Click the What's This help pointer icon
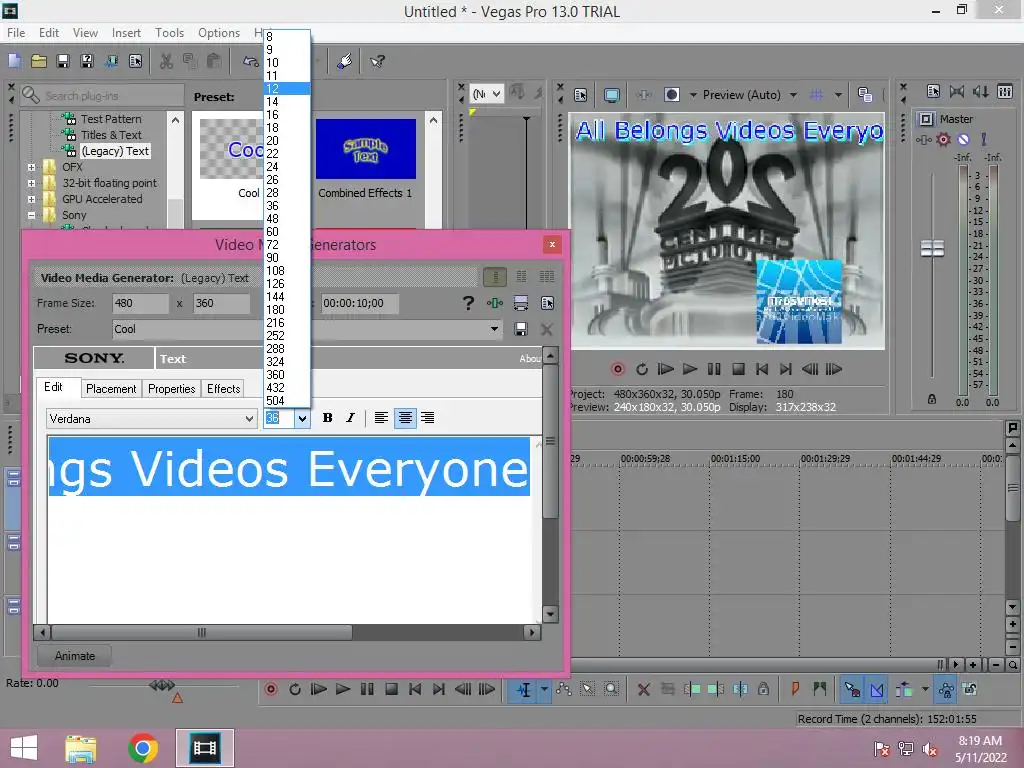The image size is (1024, 768). tap(377, 61)
